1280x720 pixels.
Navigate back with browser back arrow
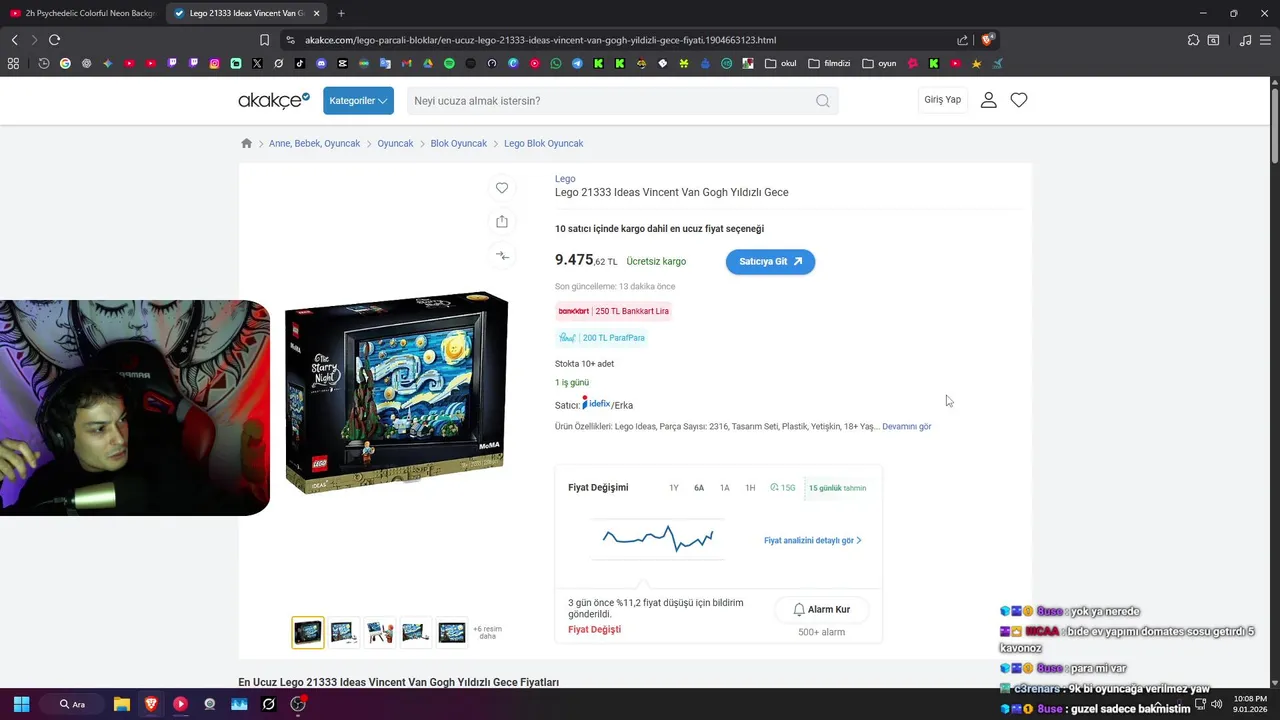point(14,40)
